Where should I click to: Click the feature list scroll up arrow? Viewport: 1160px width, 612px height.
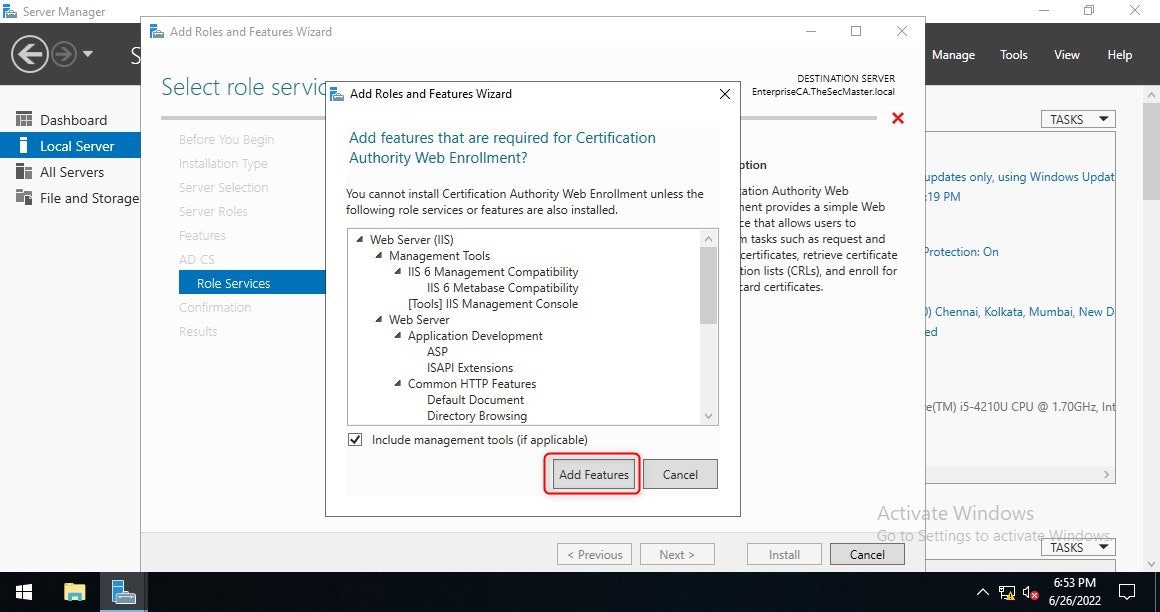coord(708,238)
